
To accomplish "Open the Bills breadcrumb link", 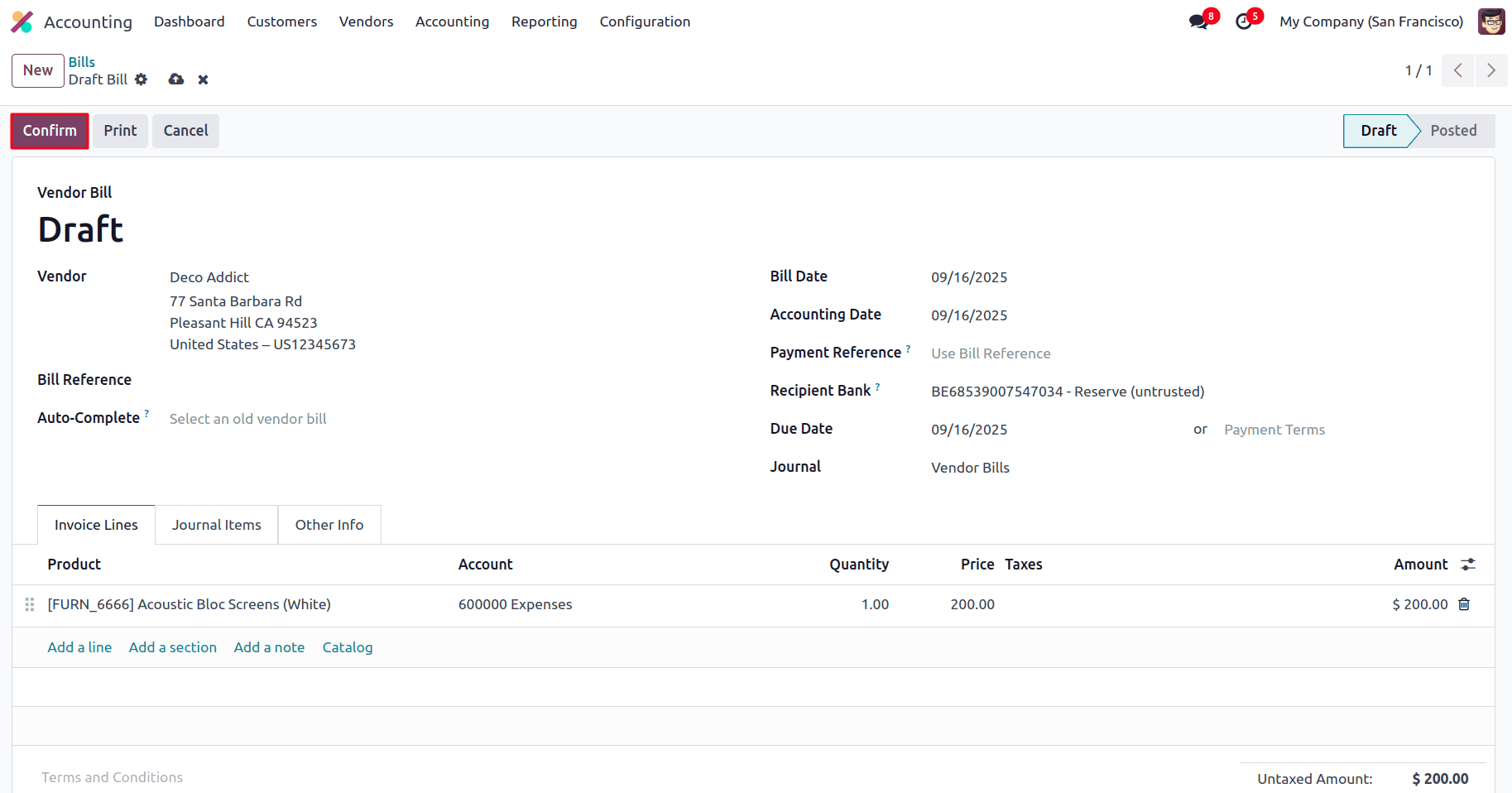I will pyautogui.click(x=81, y=61).
